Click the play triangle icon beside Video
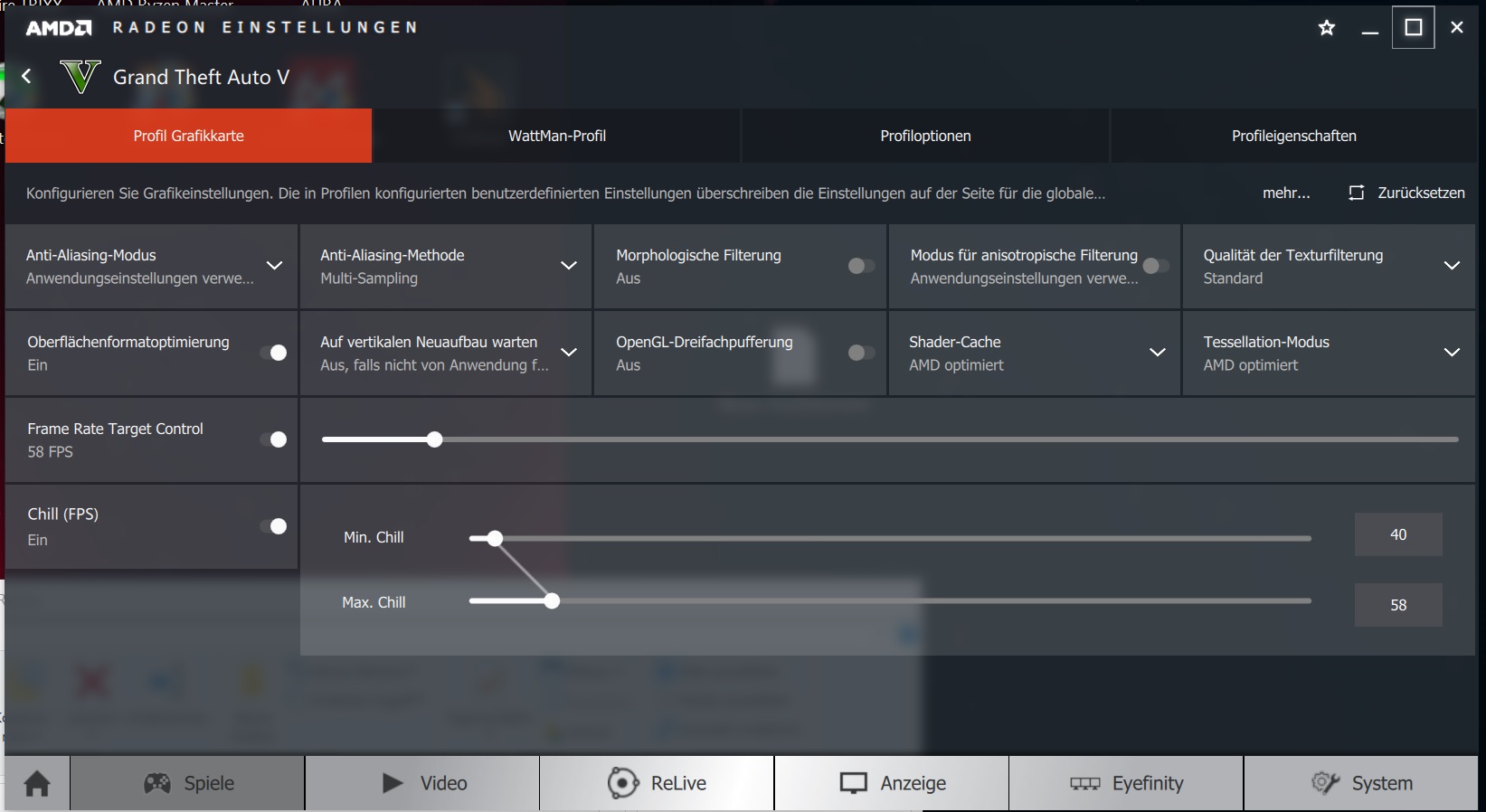Screen dimensions: 1486x812 point(393,783)
